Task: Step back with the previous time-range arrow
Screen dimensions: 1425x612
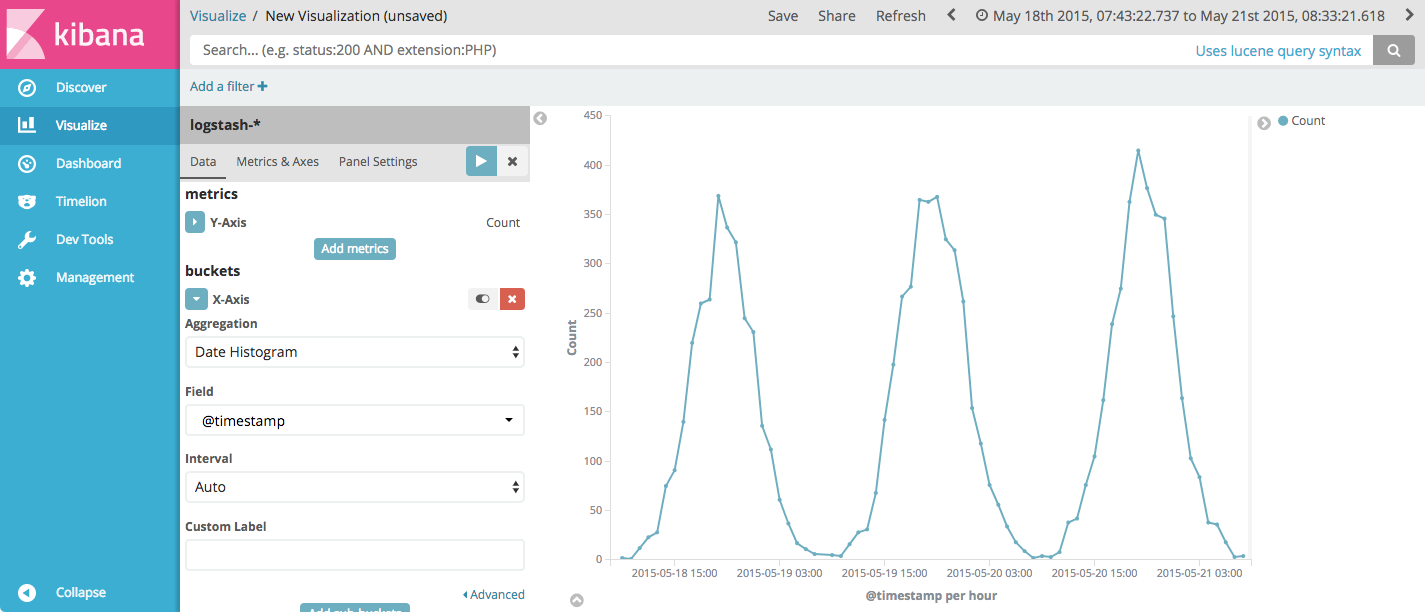Action: click(x=949, y=15)
